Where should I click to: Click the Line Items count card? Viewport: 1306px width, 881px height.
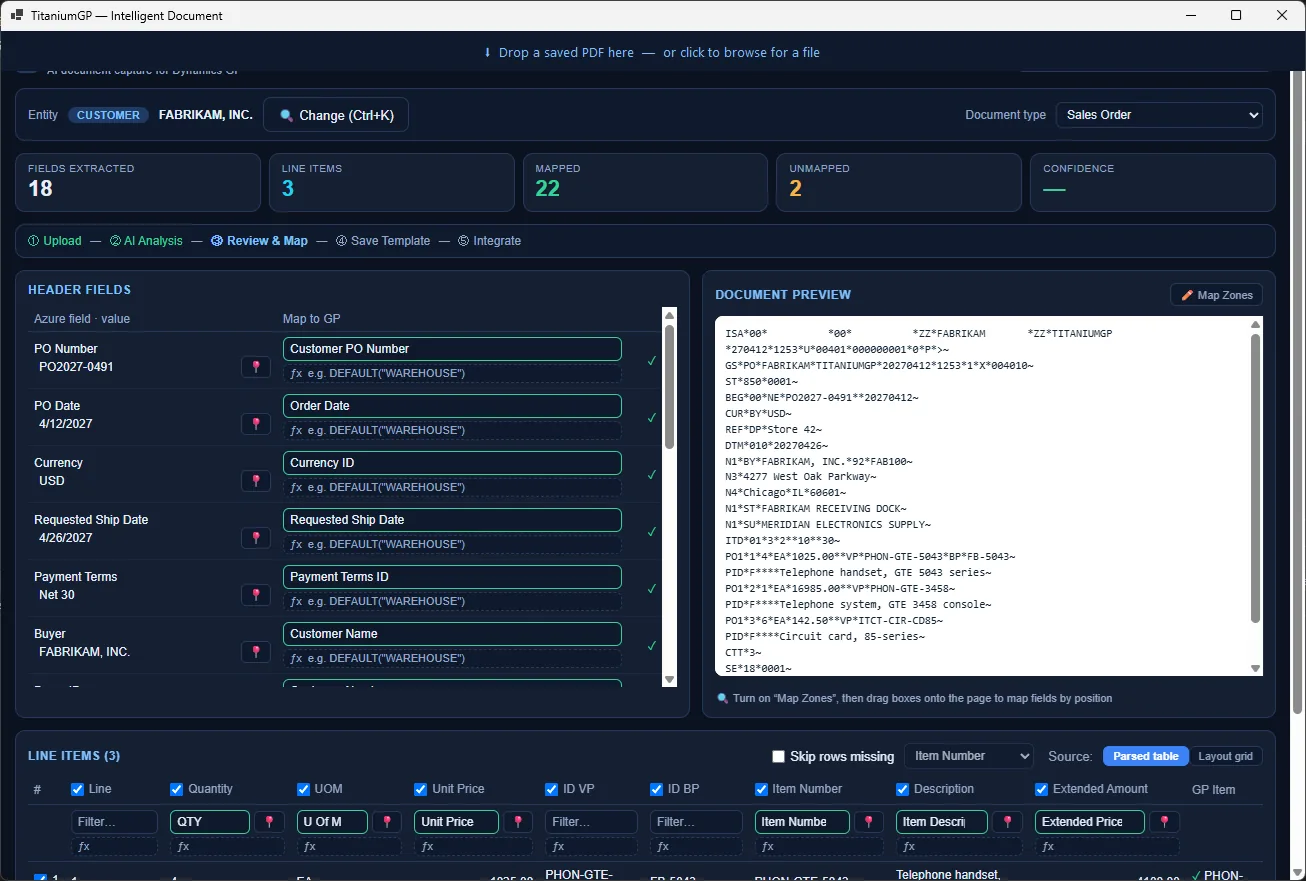(x=392, y=182)
